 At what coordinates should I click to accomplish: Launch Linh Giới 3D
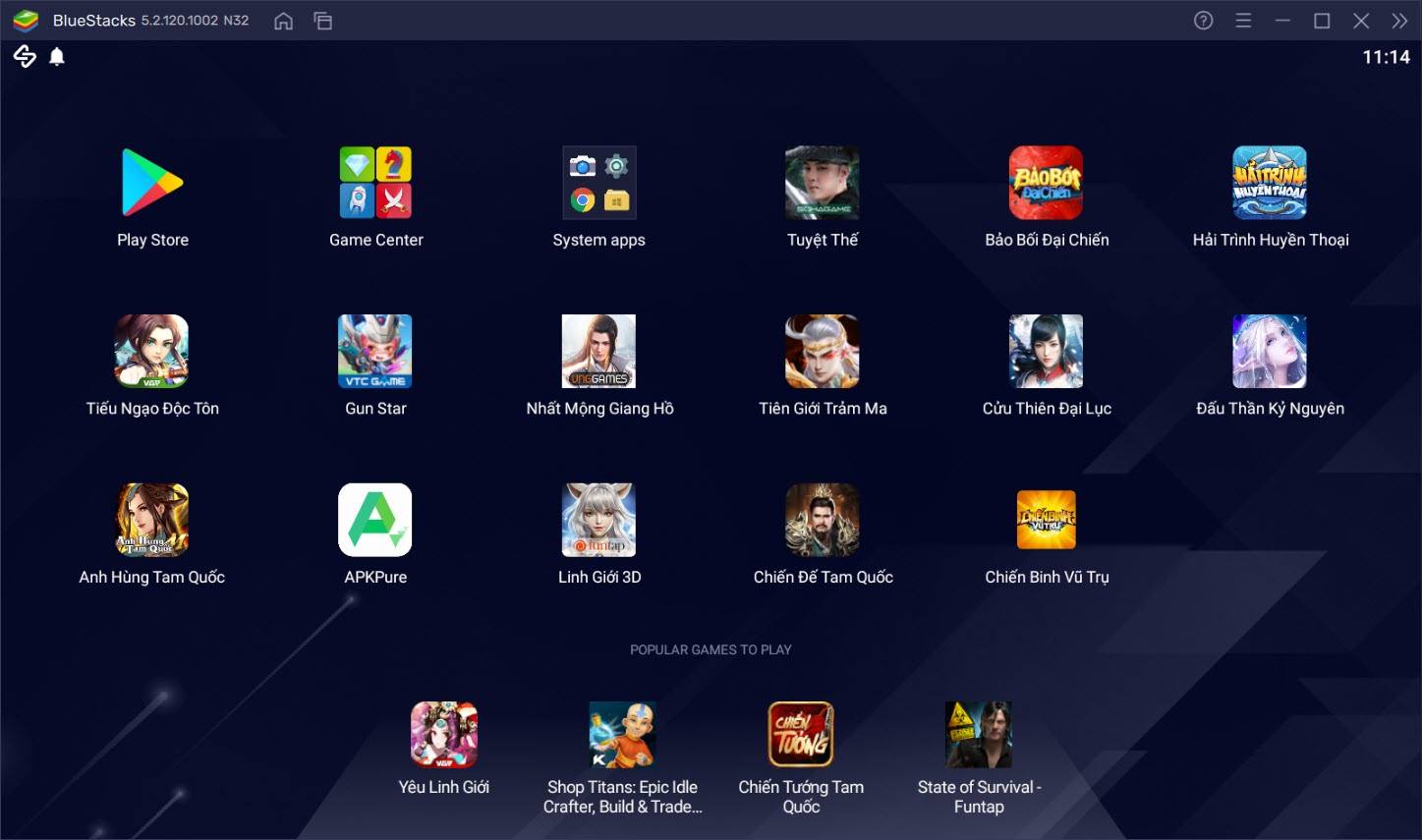599,520
